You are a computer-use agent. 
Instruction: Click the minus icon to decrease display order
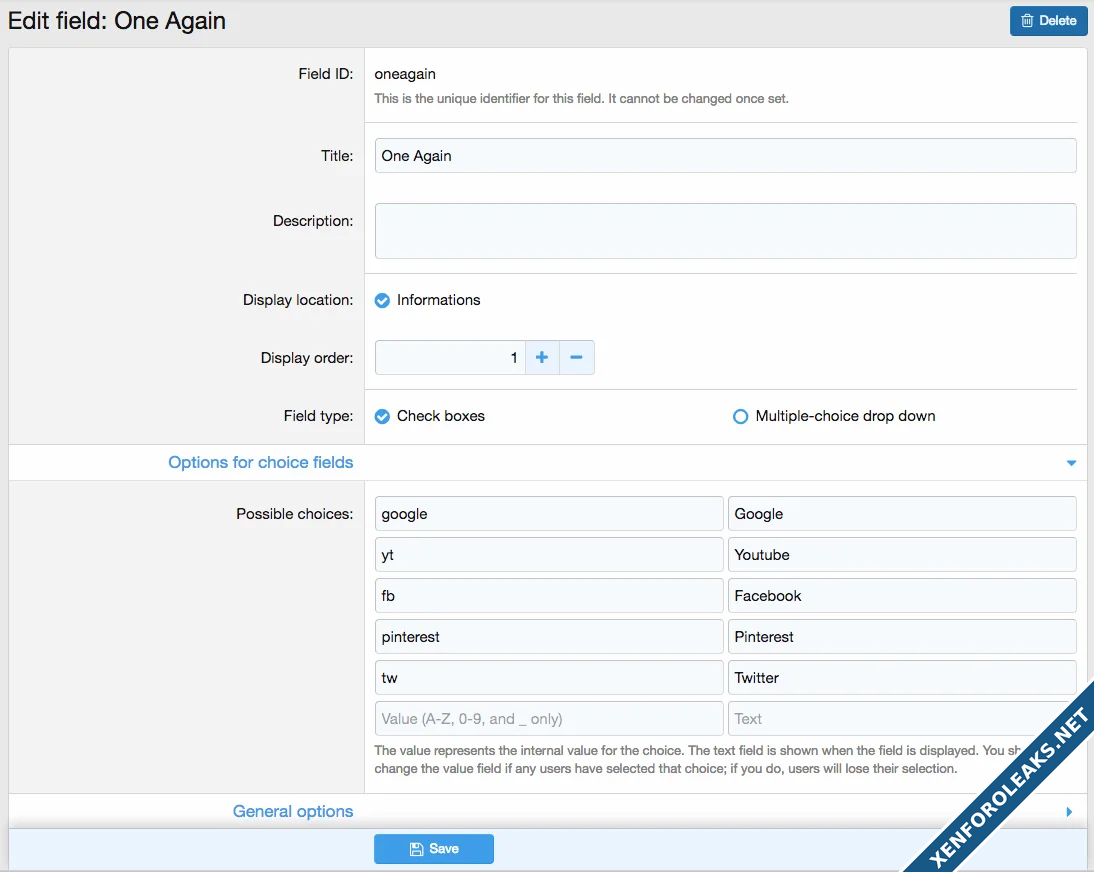tap(576, 358)
